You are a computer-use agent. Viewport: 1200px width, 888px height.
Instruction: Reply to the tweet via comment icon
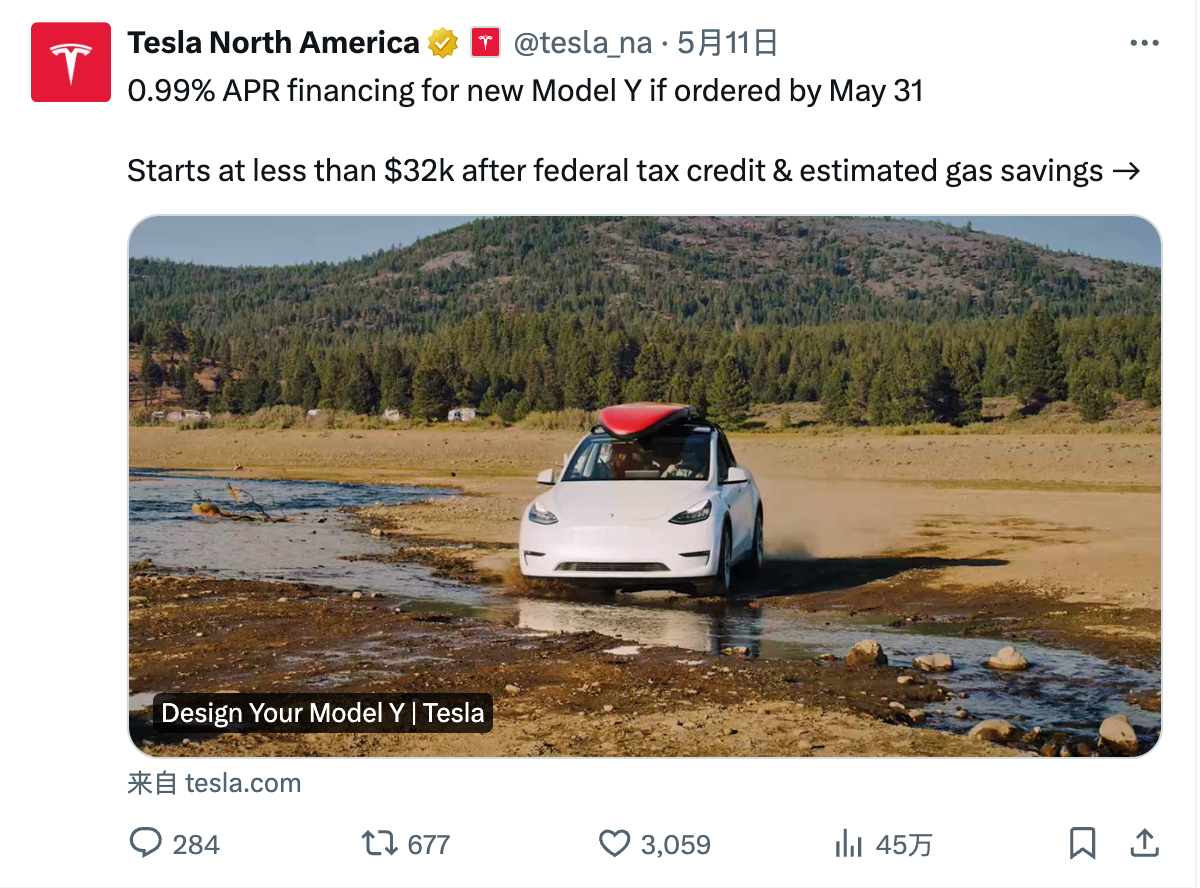click(146, 843)
